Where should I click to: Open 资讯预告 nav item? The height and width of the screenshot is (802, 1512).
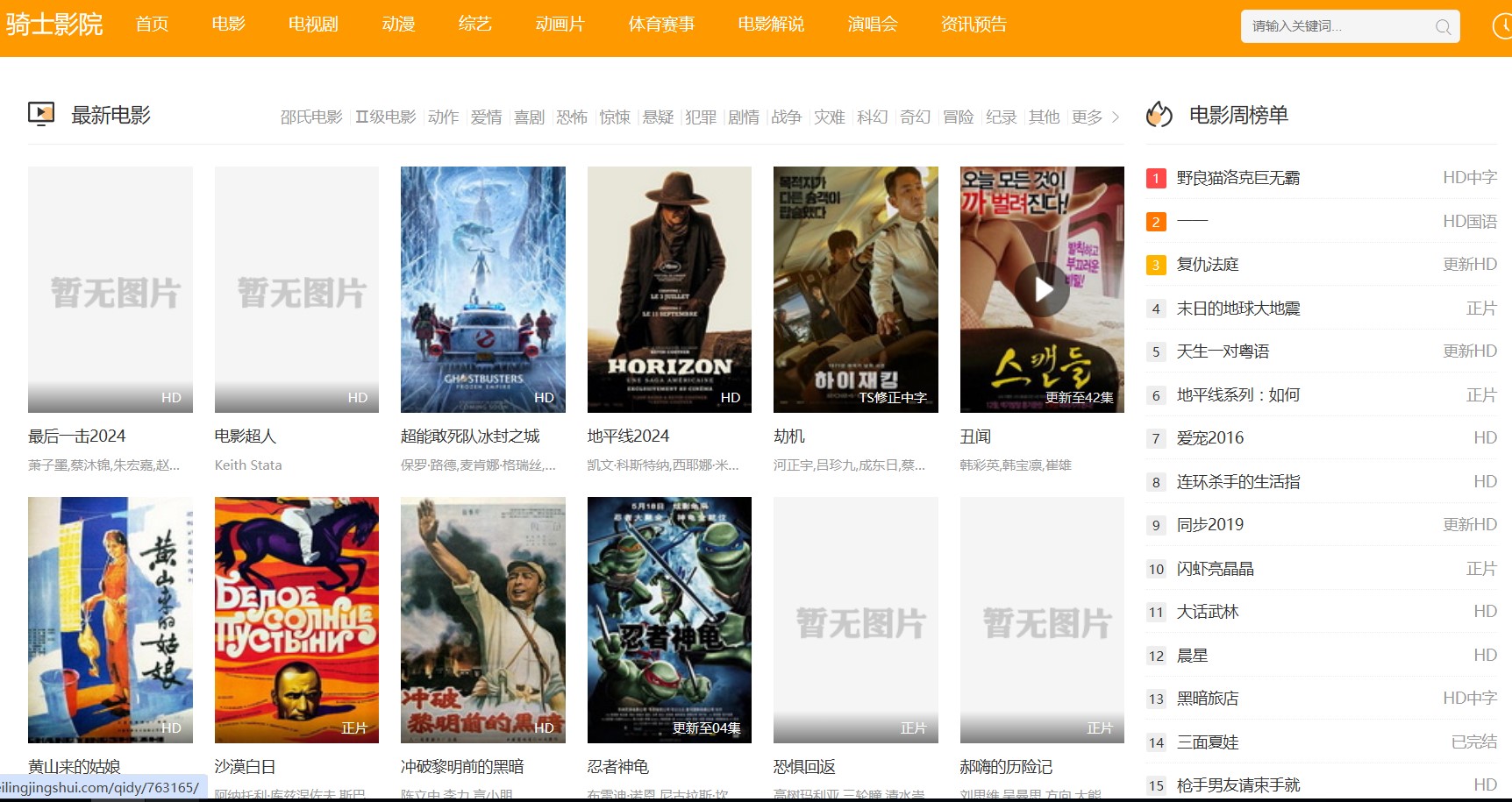click(x=974, y=25)
